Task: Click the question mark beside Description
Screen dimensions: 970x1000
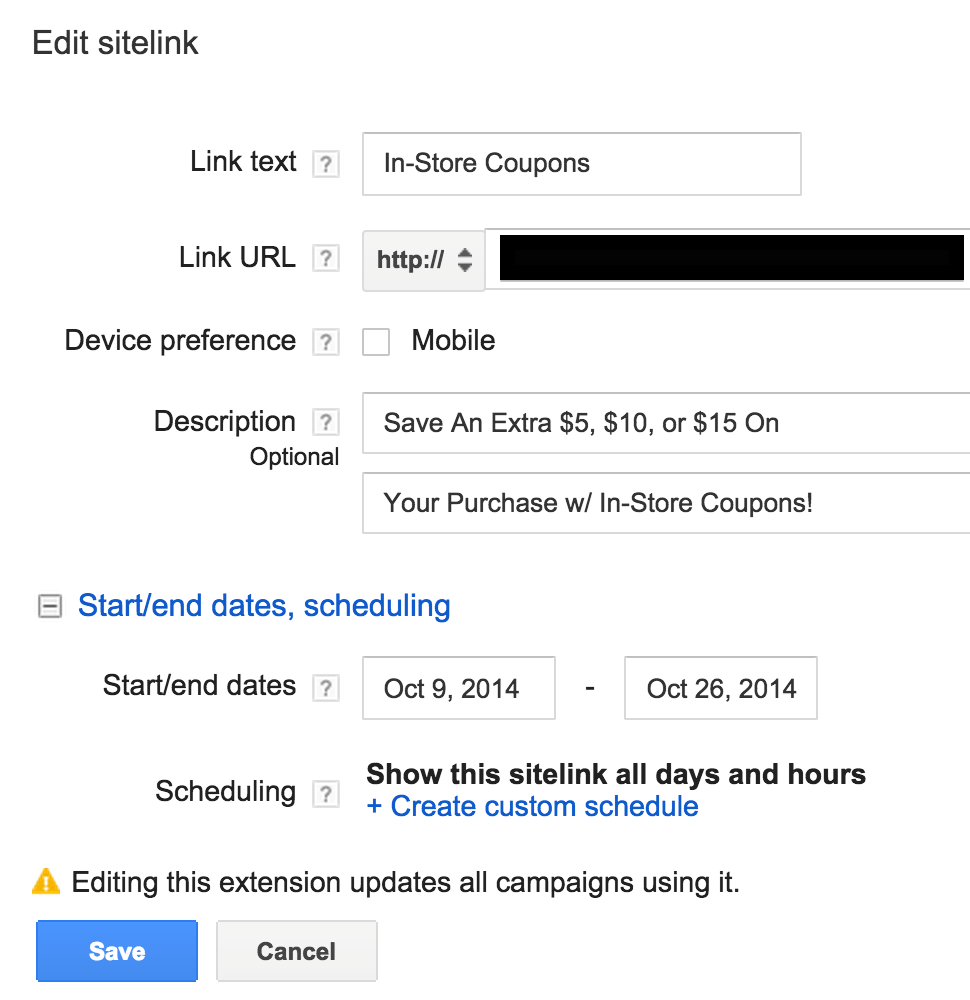Action: click(x=325, y=423)
